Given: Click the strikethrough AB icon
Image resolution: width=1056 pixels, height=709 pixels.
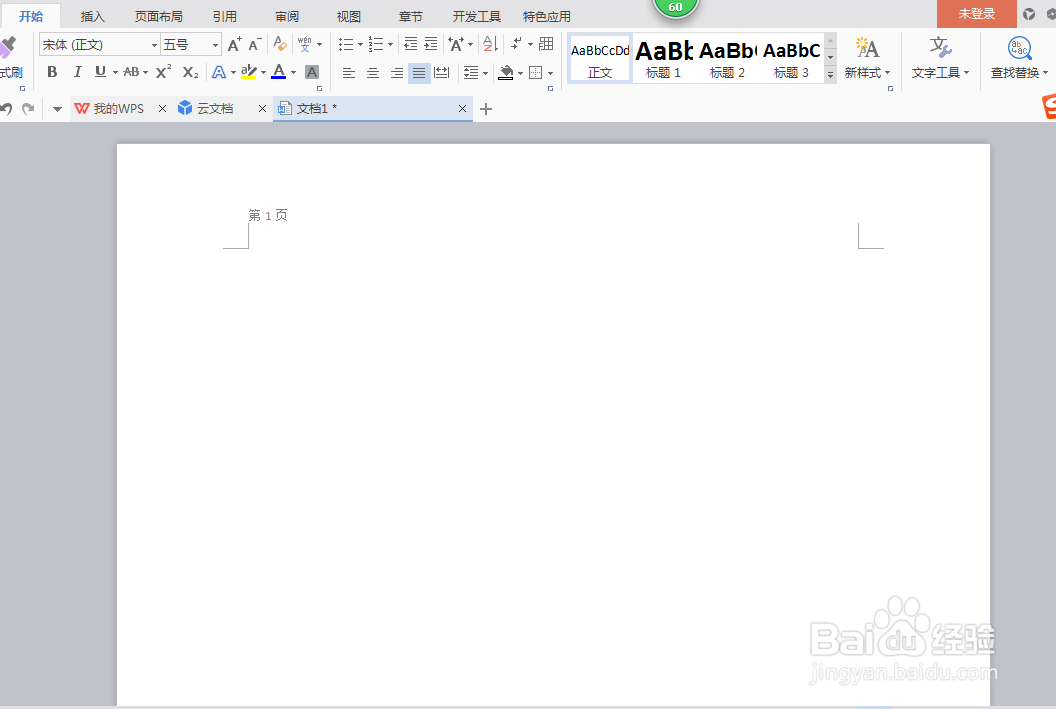Looking at the screenshot, I should tap(131, 72).
